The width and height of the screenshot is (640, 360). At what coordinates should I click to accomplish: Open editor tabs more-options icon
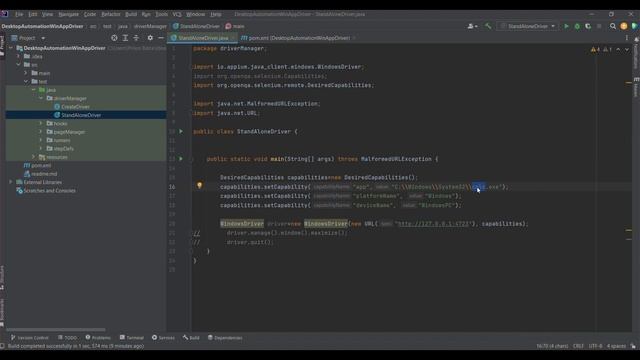tap(627, 38)
